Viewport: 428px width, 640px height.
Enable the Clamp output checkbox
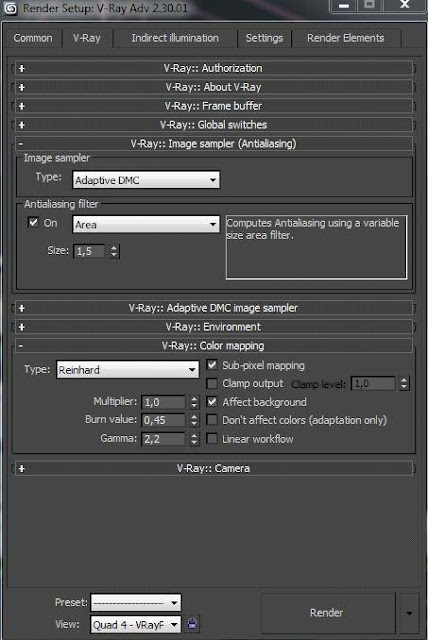tap(212, 383)
